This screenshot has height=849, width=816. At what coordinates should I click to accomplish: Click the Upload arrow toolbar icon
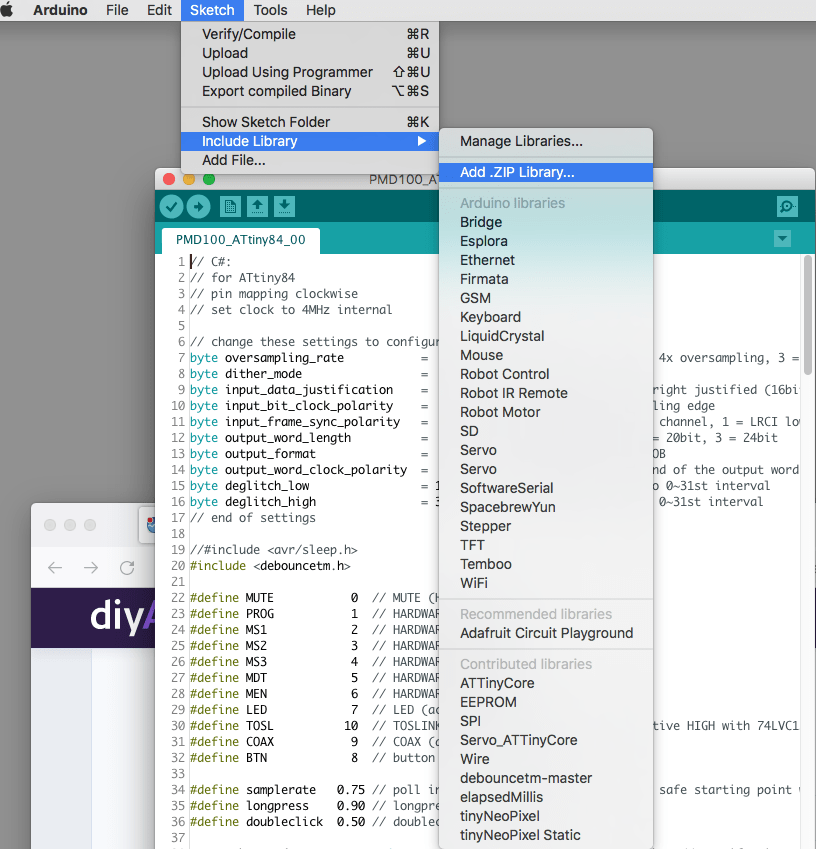click(199, 206)
